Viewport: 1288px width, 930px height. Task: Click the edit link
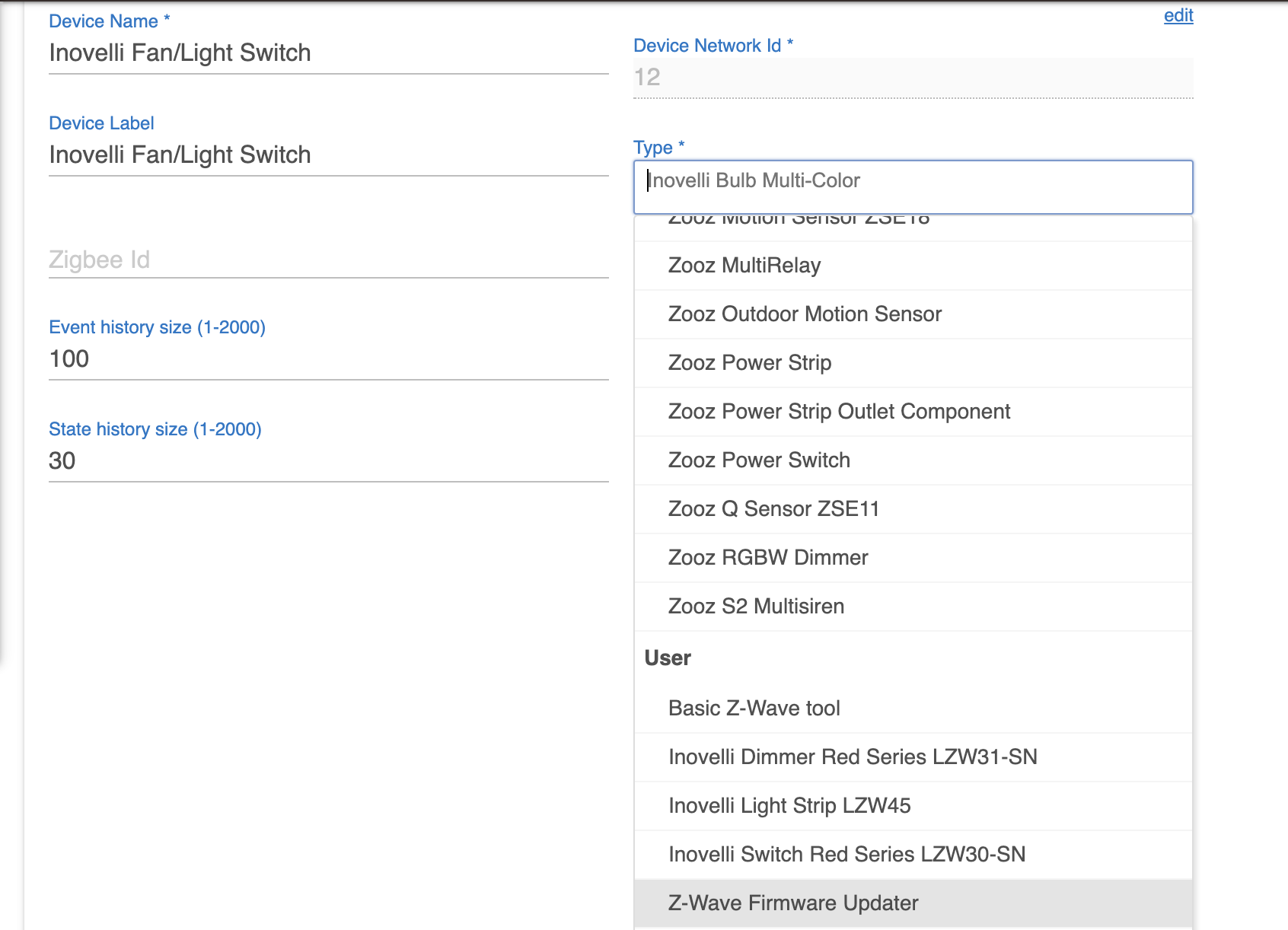pyautogui.click(x=1178, y=15)
